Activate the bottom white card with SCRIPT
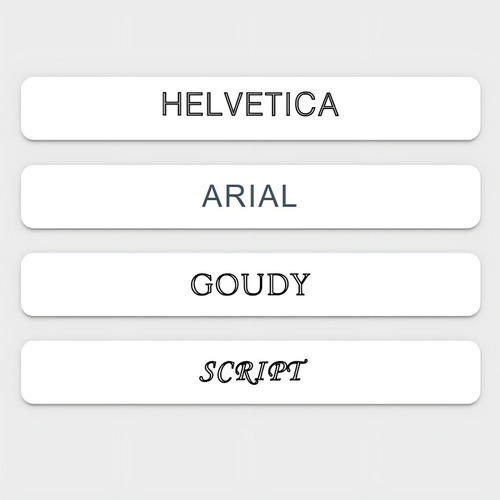Image resolution: width=500 pixels, height=500 pixels. (x=250, y=372)
